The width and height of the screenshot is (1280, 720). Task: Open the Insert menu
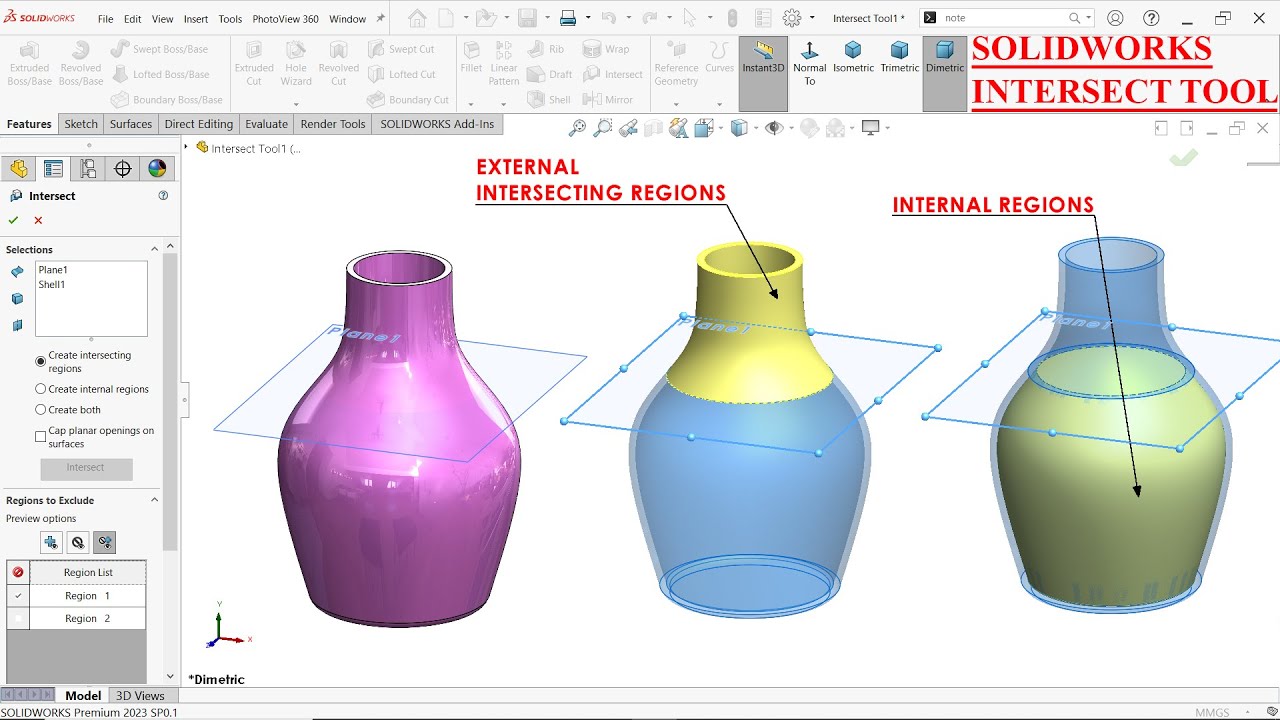[196, 19]
